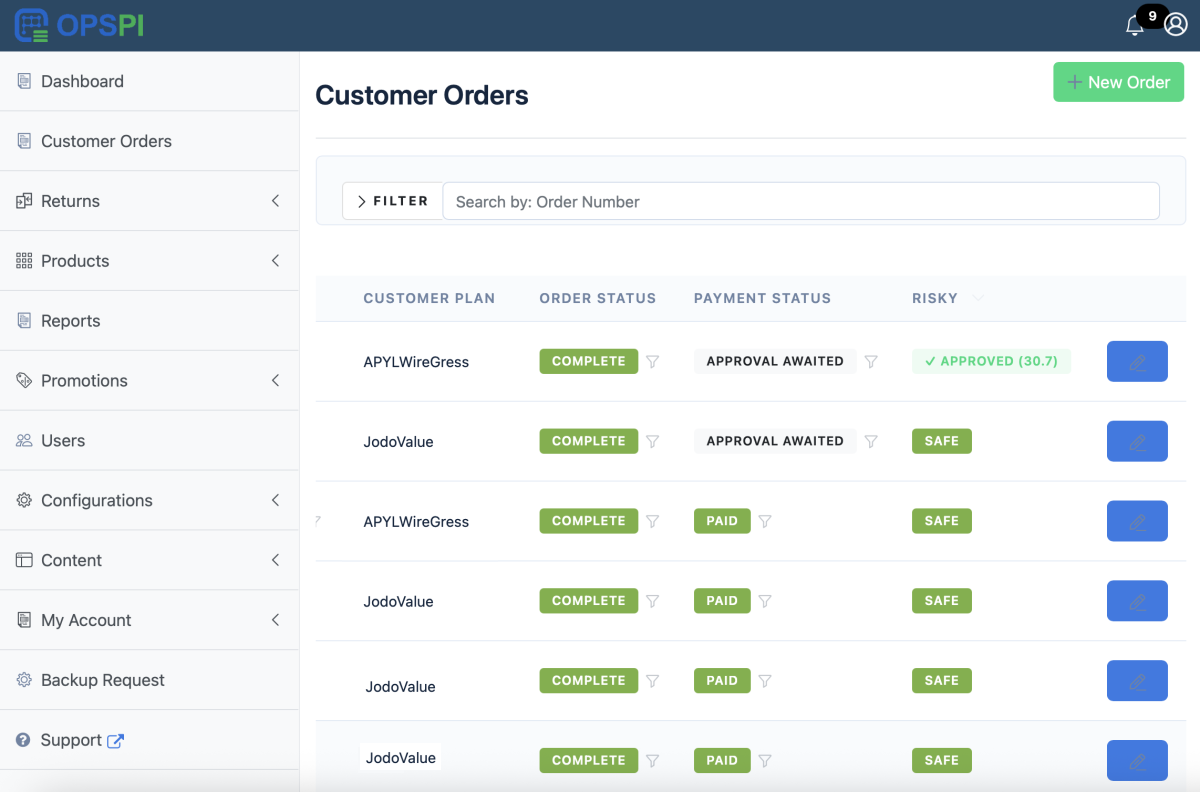Screen dimensions: 1200x792
Task: Expand the FILTER panel
Action: [392, 201]
